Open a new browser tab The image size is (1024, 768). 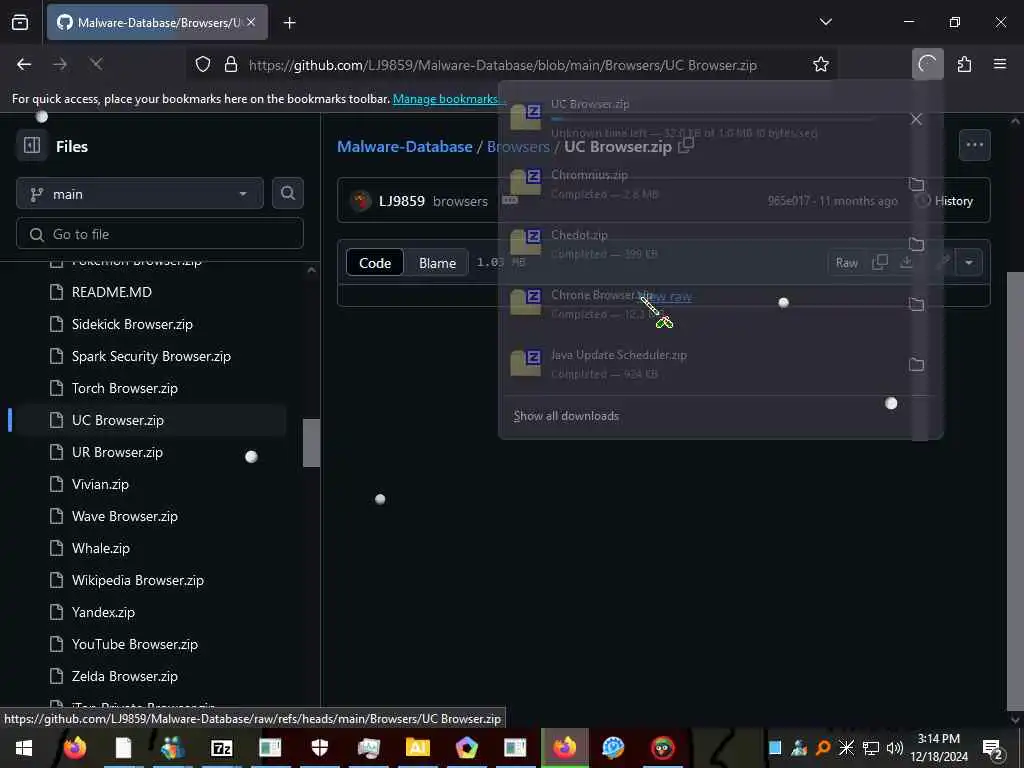[290, 23]
